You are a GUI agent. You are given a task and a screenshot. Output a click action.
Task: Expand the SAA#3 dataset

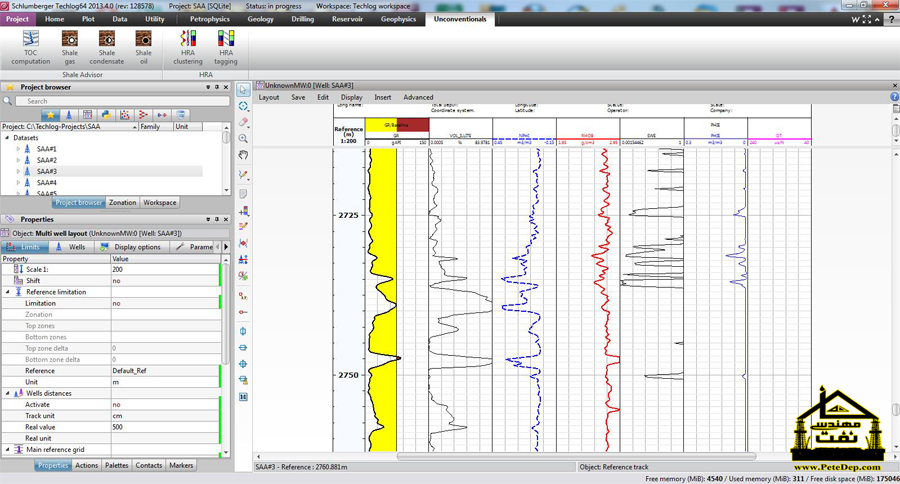click(18, 171)
